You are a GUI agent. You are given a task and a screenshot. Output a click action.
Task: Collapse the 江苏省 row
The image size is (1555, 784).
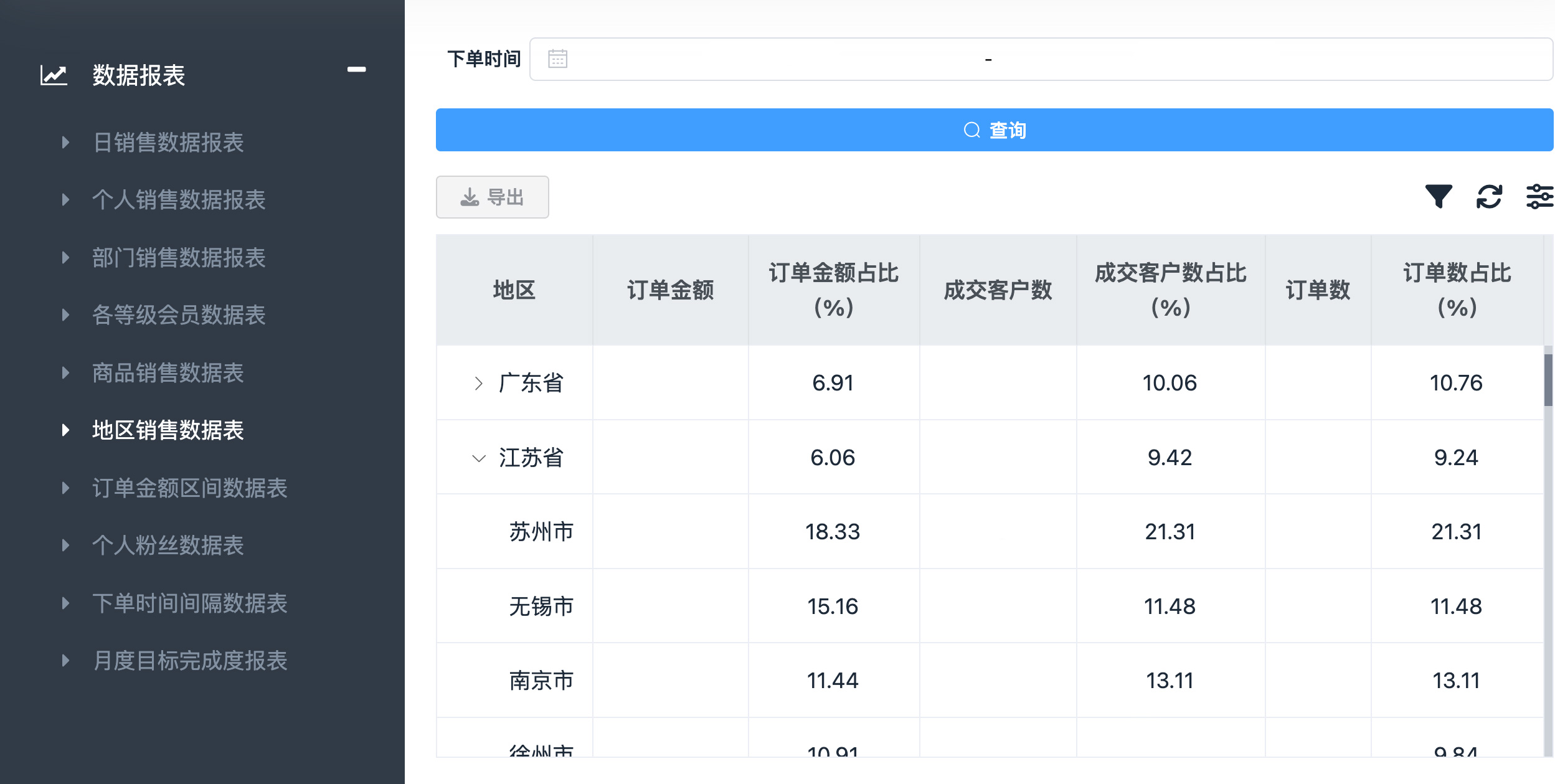(478, 458)
